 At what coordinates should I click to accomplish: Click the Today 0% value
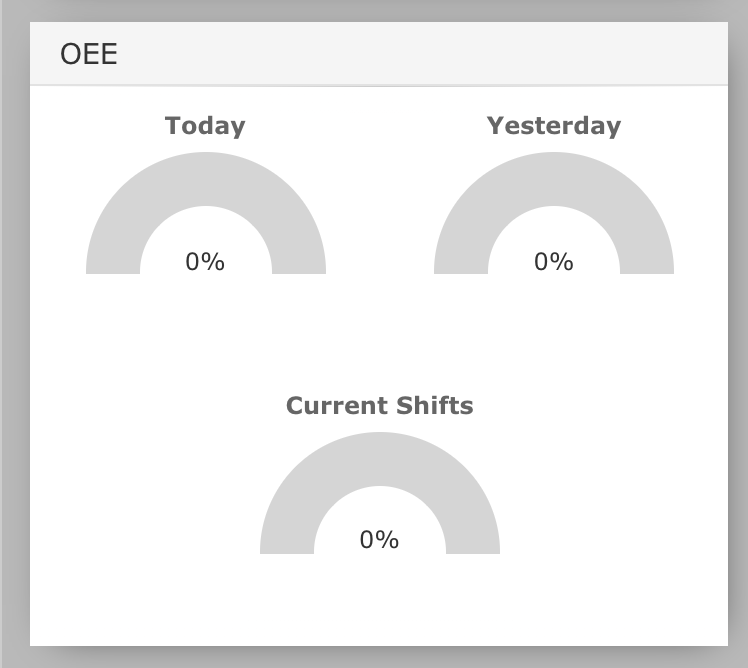click(205, 262)
